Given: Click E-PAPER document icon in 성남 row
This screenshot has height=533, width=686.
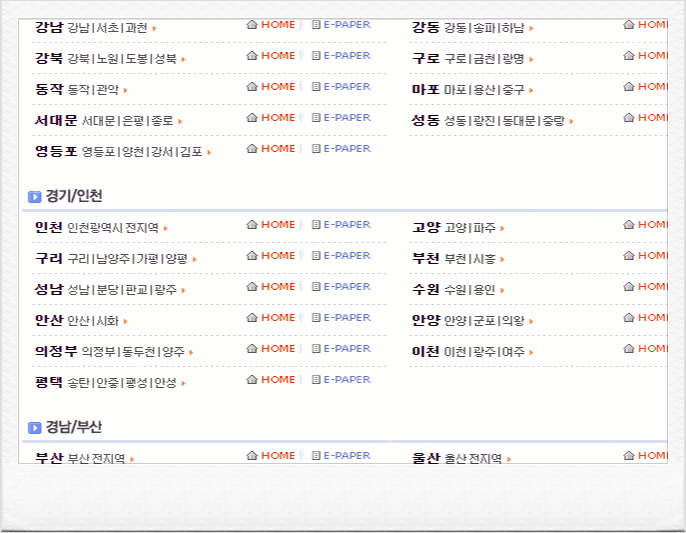Looking at the screenshot, I should click(316, 287).
